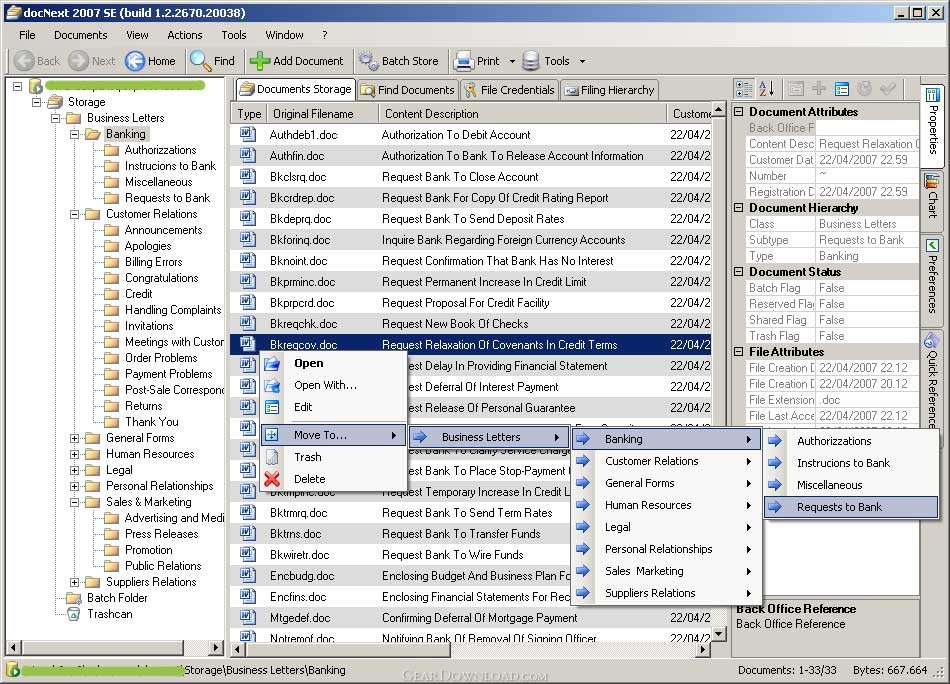Image resolution: width=950 pixels, height=684 pixels.
Task: Click the Chart side tab icon
Action: [931, 181]
